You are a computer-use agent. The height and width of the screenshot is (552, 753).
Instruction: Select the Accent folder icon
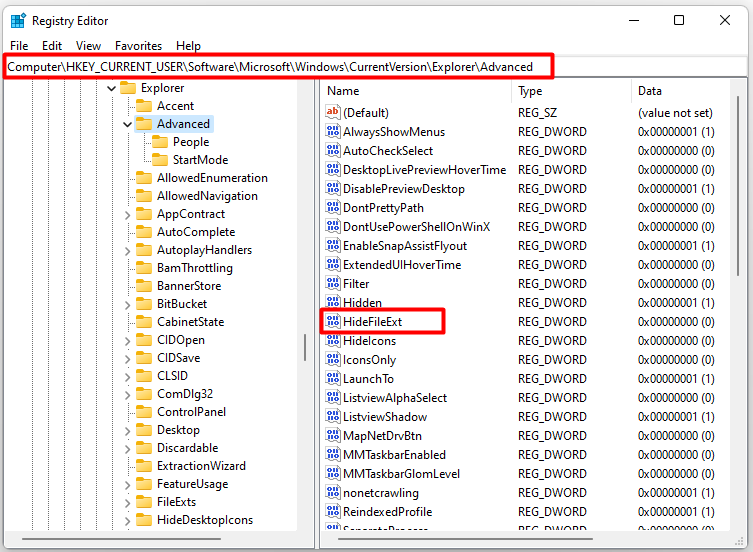pyautogui.click(x=144, y=106)
